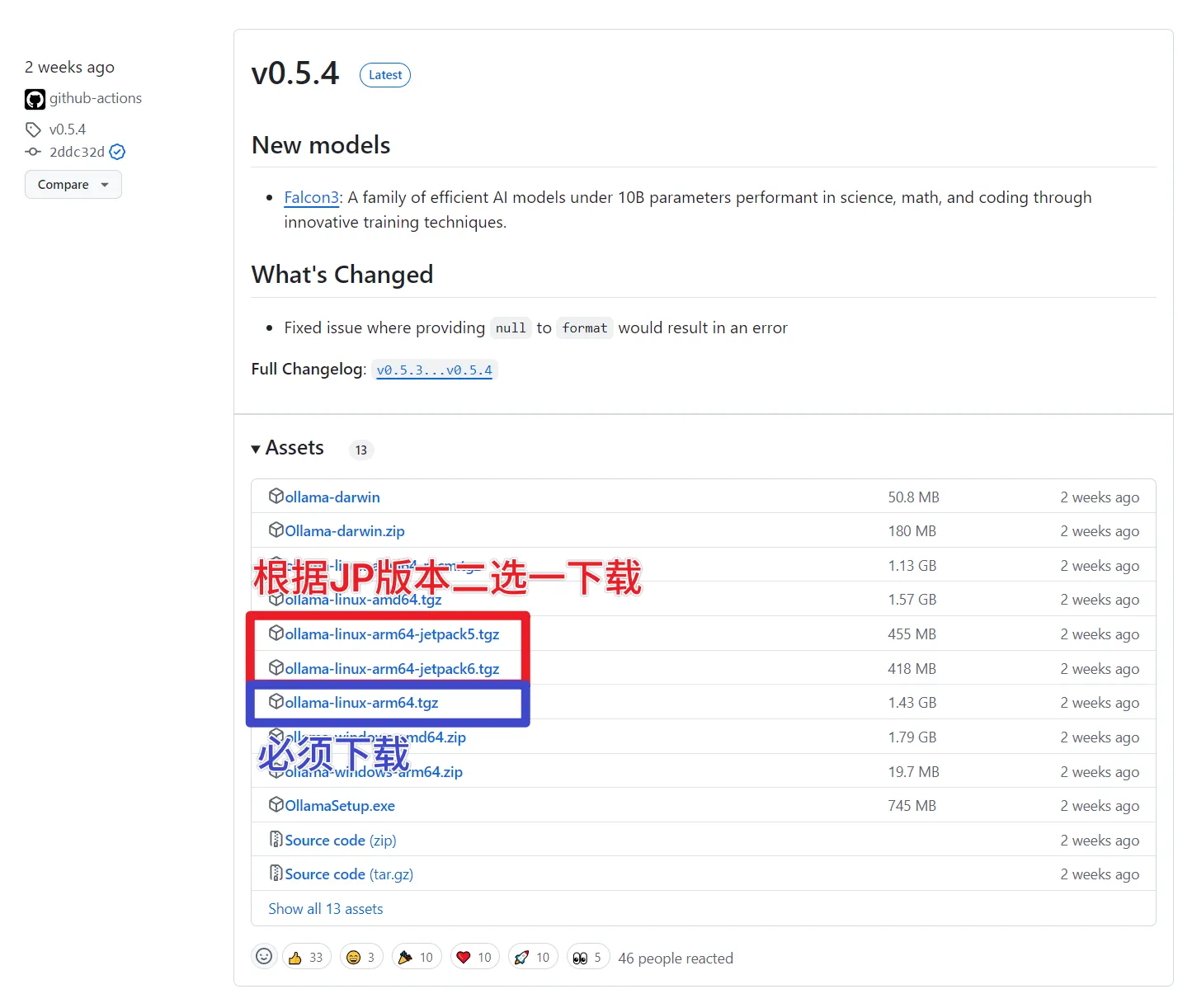
Task: Download Source code (zip)
Action: pos(341,841)
